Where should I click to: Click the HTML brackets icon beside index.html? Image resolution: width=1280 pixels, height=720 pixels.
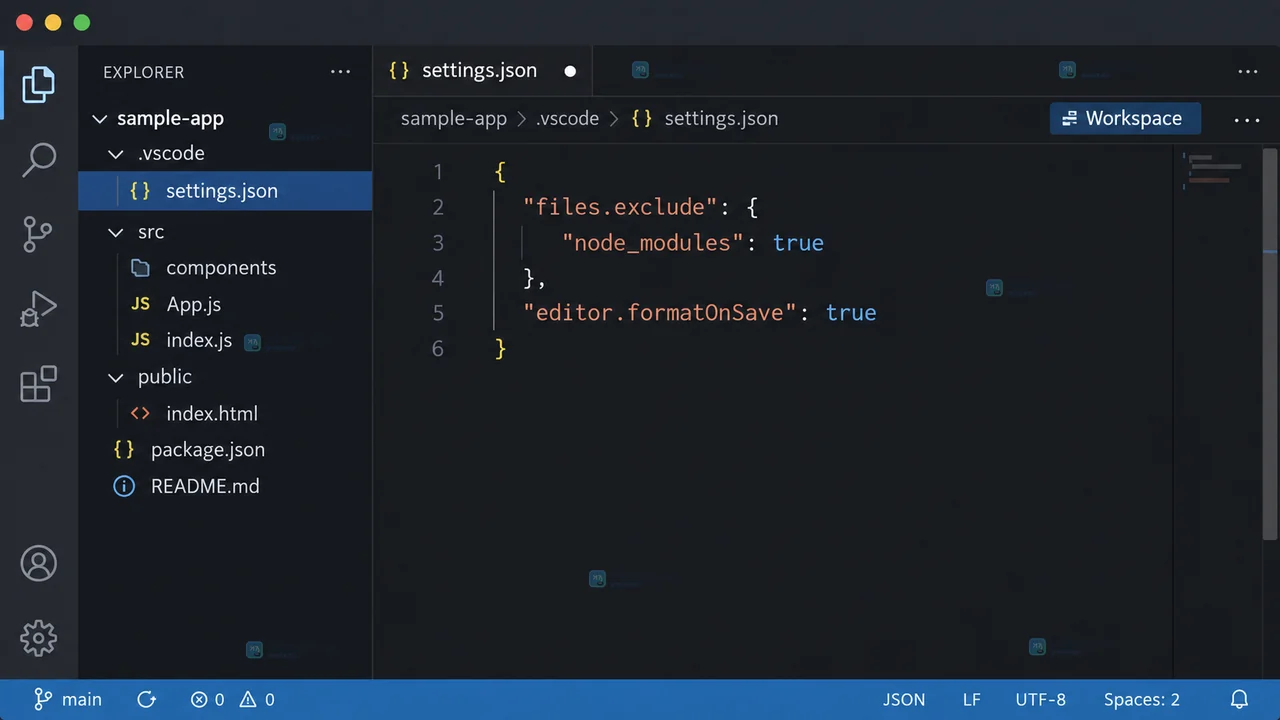coord(141,413)
